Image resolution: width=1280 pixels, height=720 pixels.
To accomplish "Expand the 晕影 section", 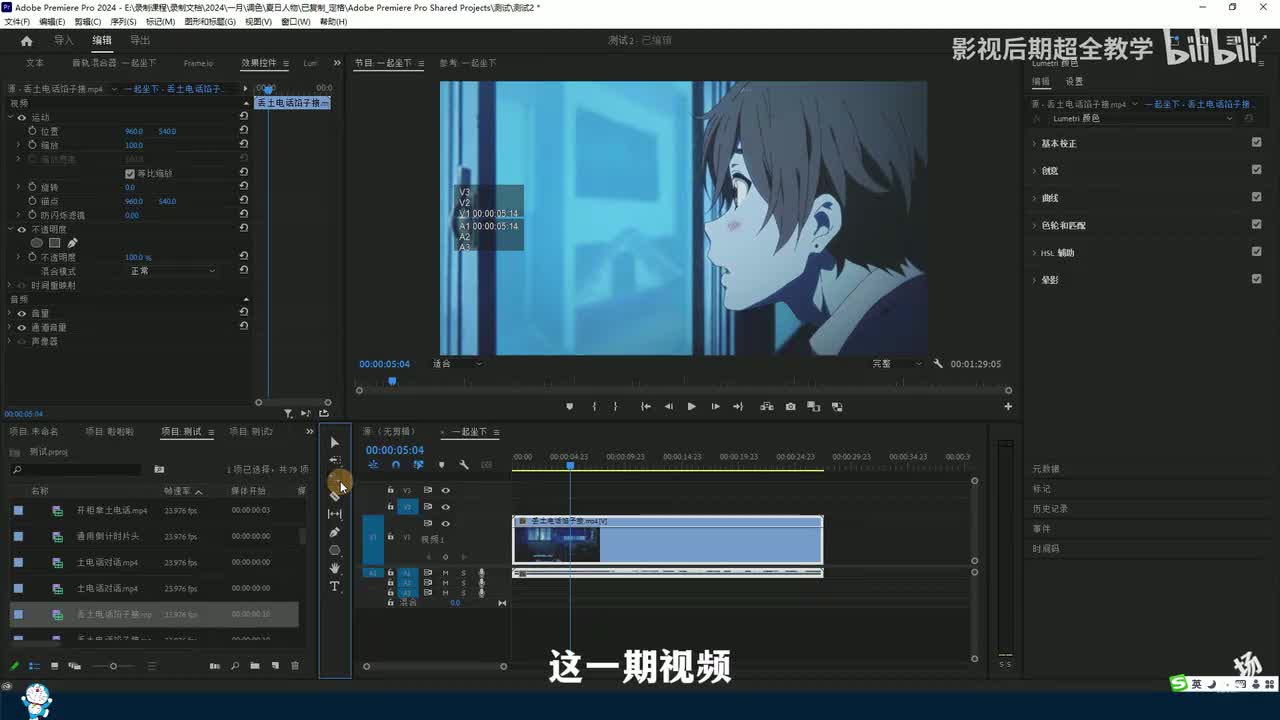I will click(1034, 280).
